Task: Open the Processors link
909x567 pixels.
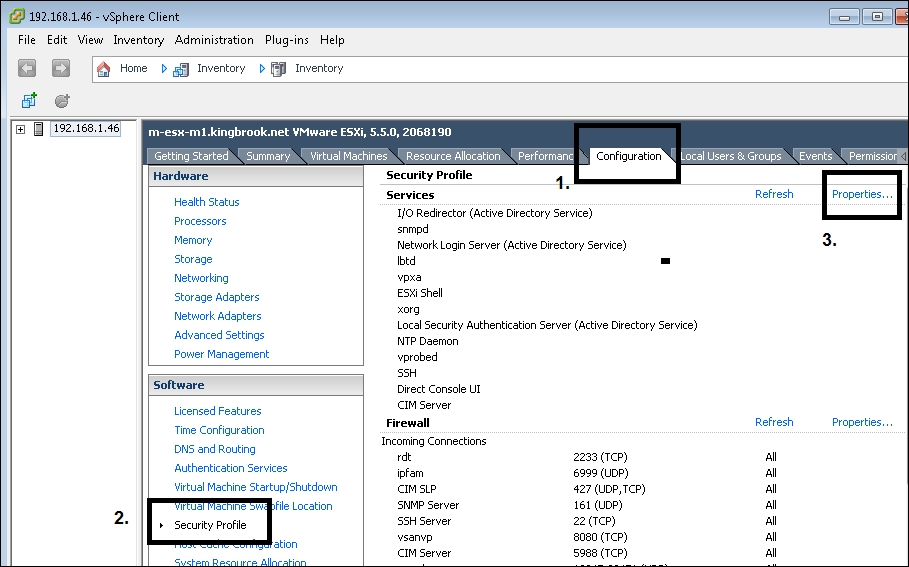Action: pos(200,221)
